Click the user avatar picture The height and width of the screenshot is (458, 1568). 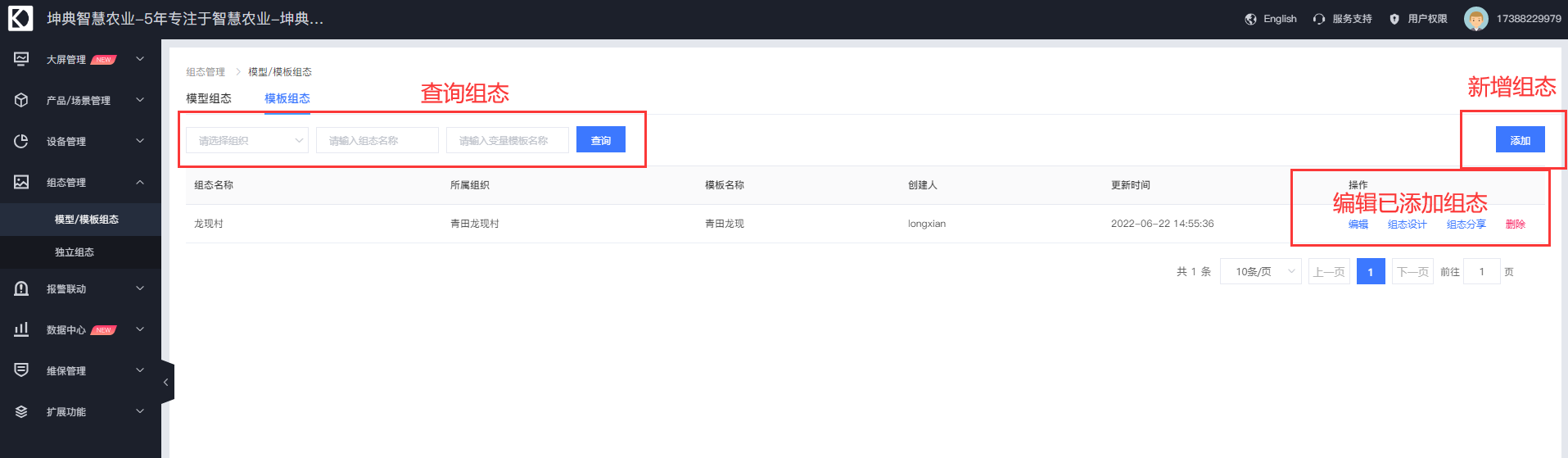[x=1475, y=19]
